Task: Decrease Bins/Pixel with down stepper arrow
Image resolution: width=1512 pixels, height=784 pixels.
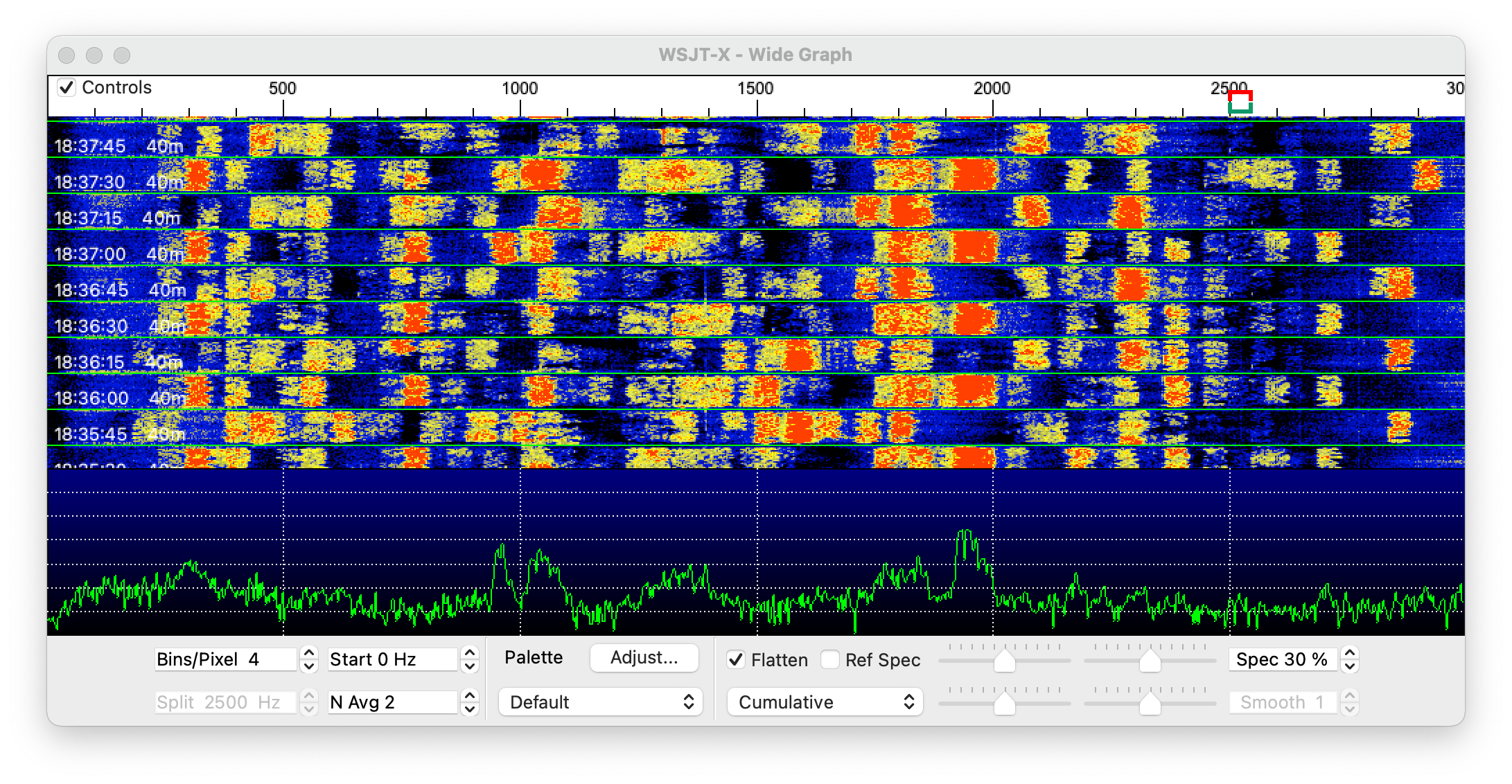Action: click(x=309, y=666)
